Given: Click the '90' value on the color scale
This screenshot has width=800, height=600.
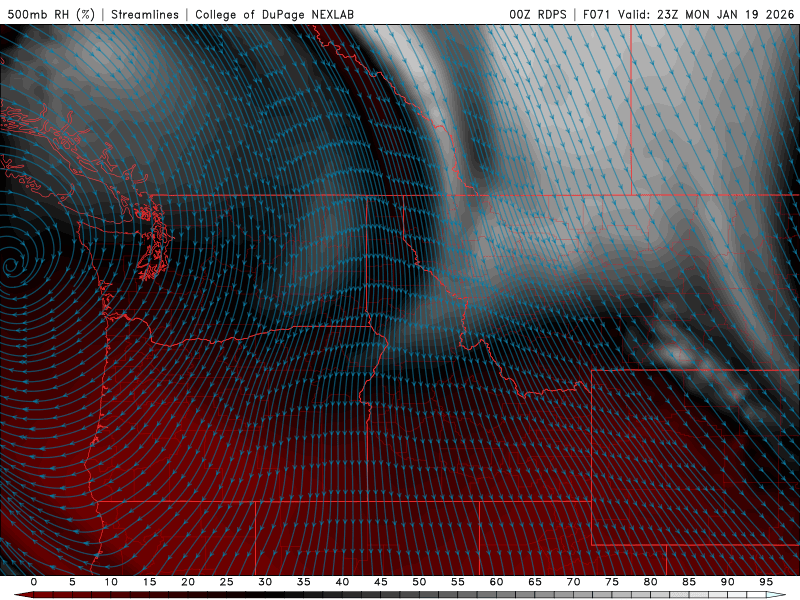Looking at the screenshot, I should 727,582.
